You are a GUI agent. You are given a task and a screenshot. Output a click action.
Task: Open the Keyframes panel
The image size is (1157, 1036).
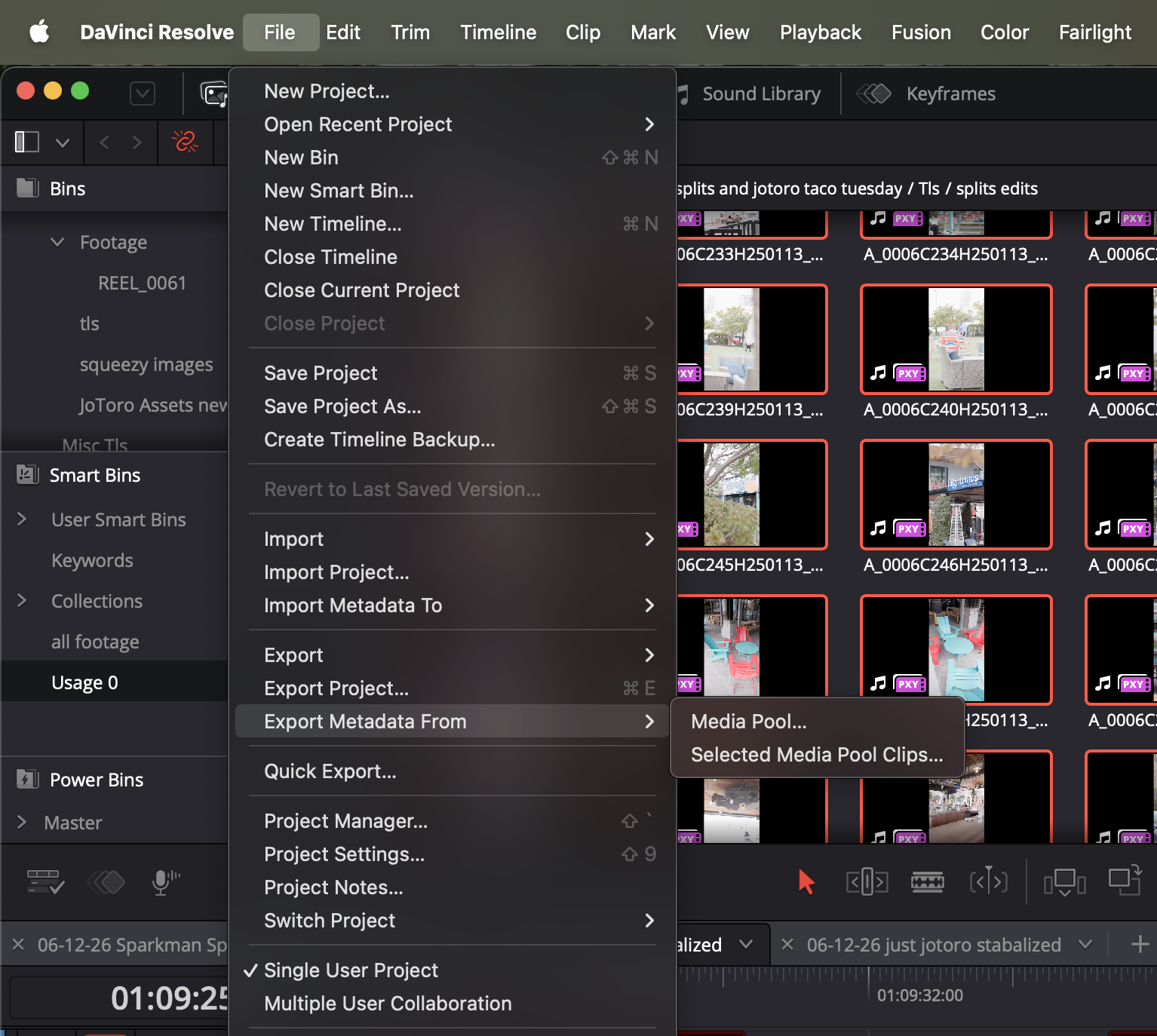pyautogui.click(x=926, y=93)
